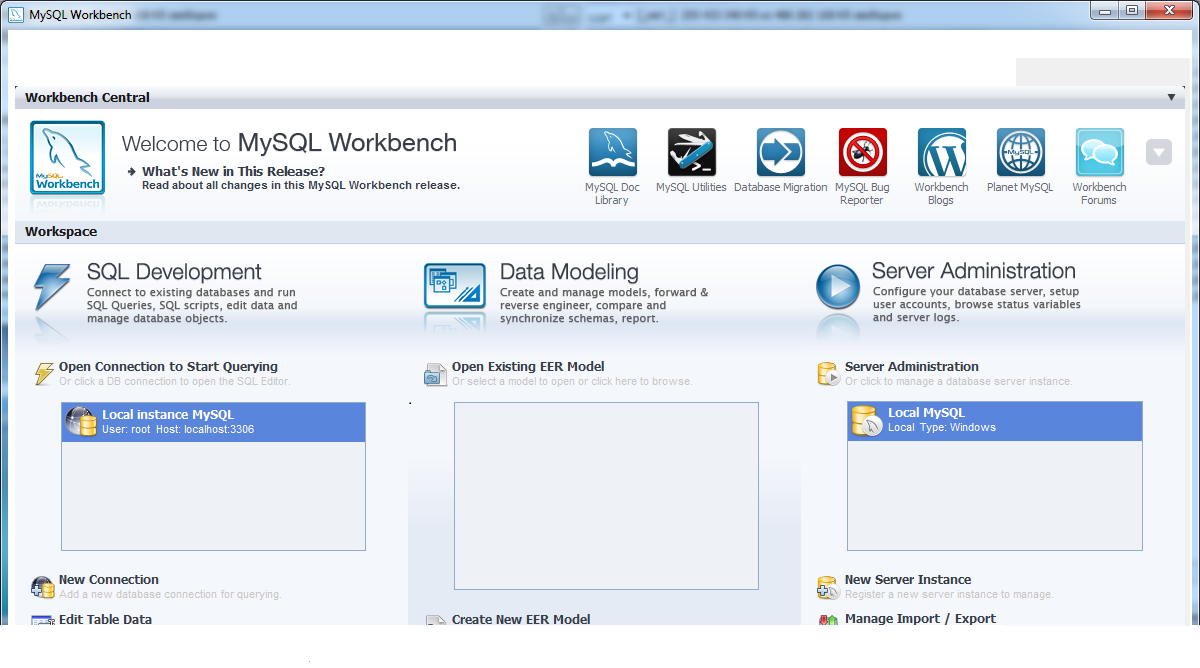
Task: Launch the MySQL Utilities icon
Action: (x=692, y=153)
